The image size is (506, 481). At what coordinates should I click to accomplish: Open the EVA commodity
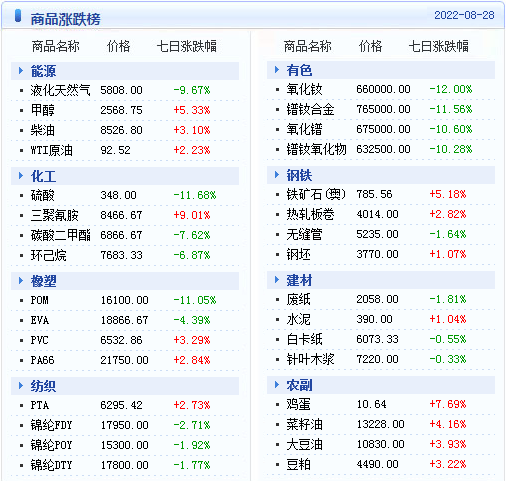(40, 320)
